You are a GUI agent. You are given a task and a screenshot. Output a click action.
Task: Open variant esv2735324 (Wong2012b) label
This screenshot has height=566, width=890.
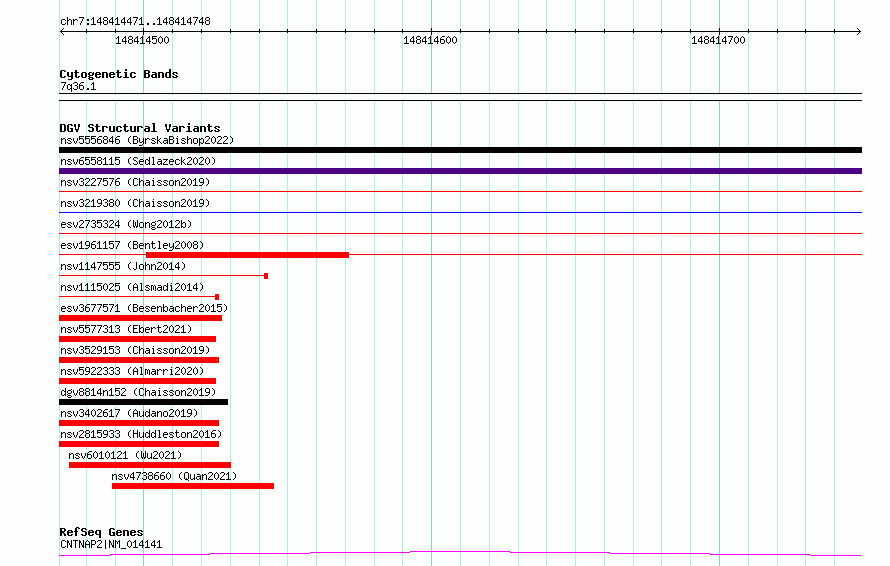(126, 224)
